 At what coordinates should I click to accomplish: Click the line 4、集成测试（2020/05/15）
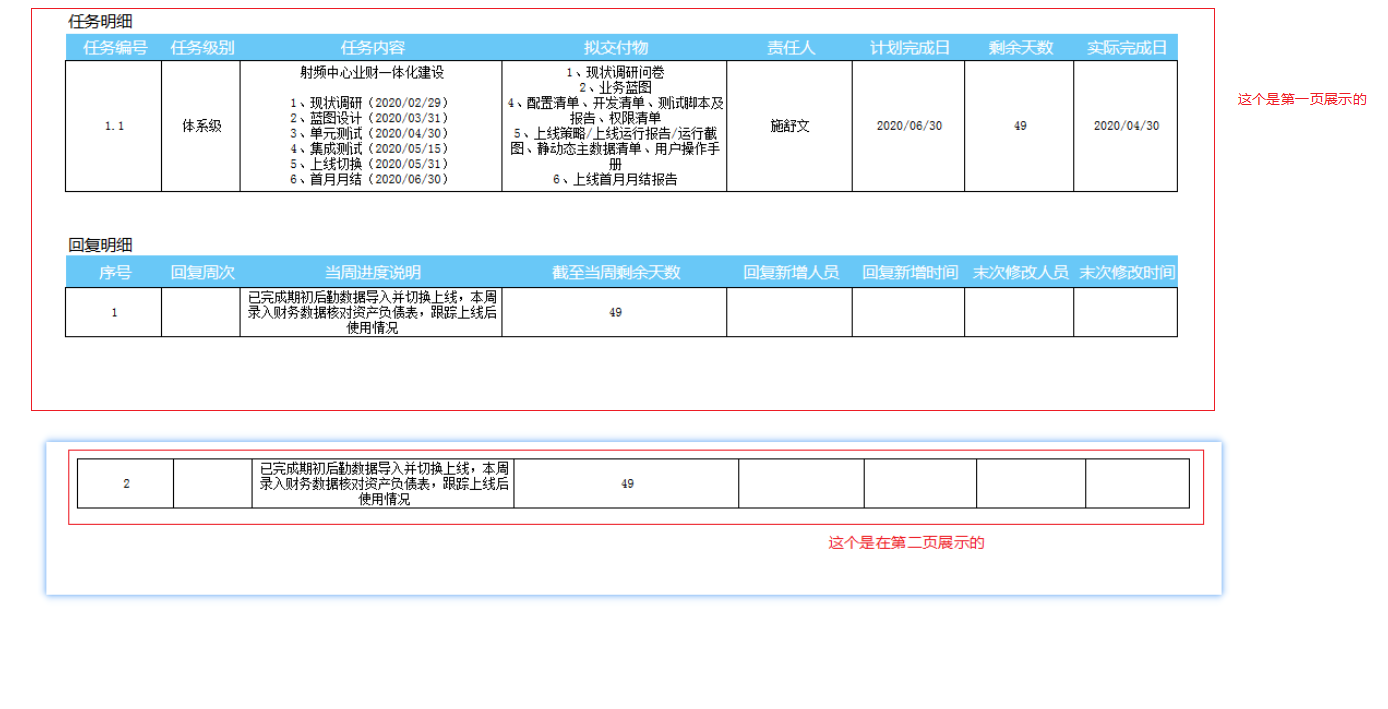tap(369, 148)
